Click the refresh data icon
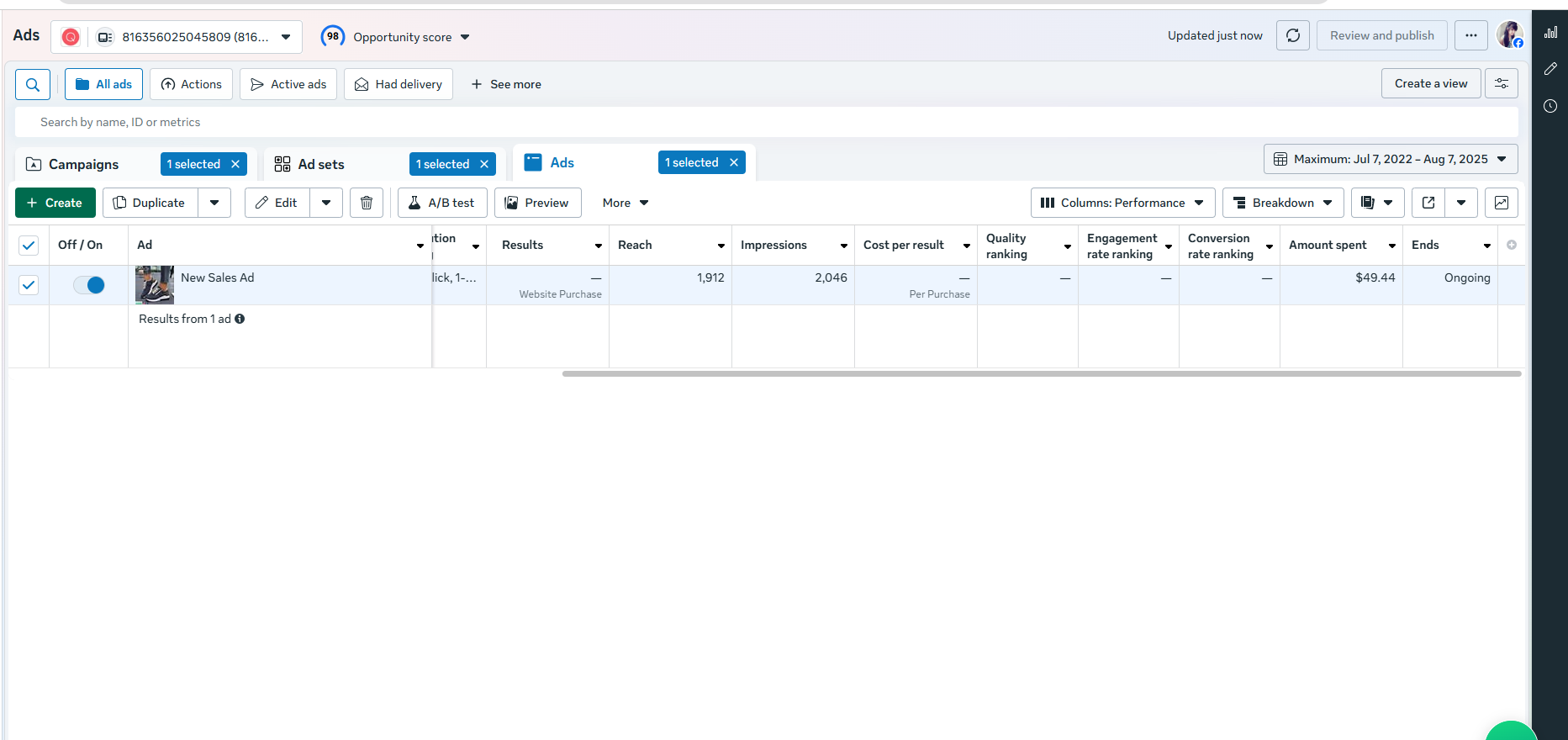 click(1293, 35)
